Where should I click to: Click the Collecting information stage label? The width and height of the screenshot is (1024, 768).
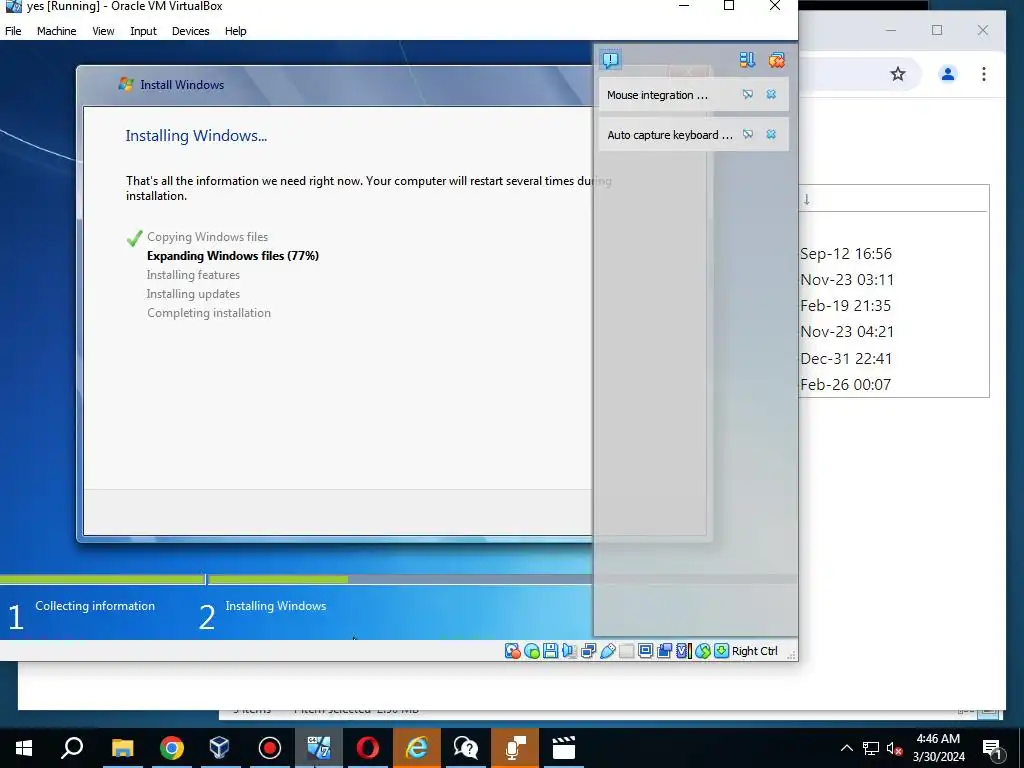point(95,606)
